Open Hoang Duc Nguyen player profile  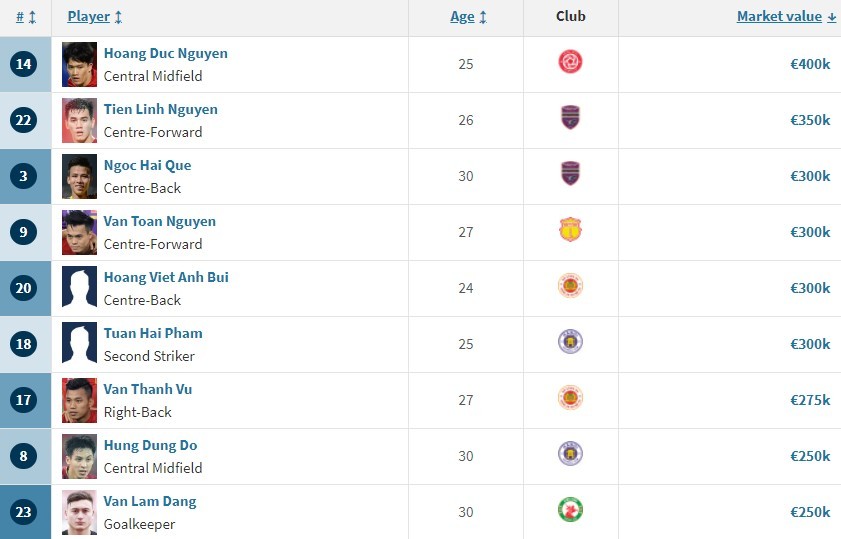166,53
